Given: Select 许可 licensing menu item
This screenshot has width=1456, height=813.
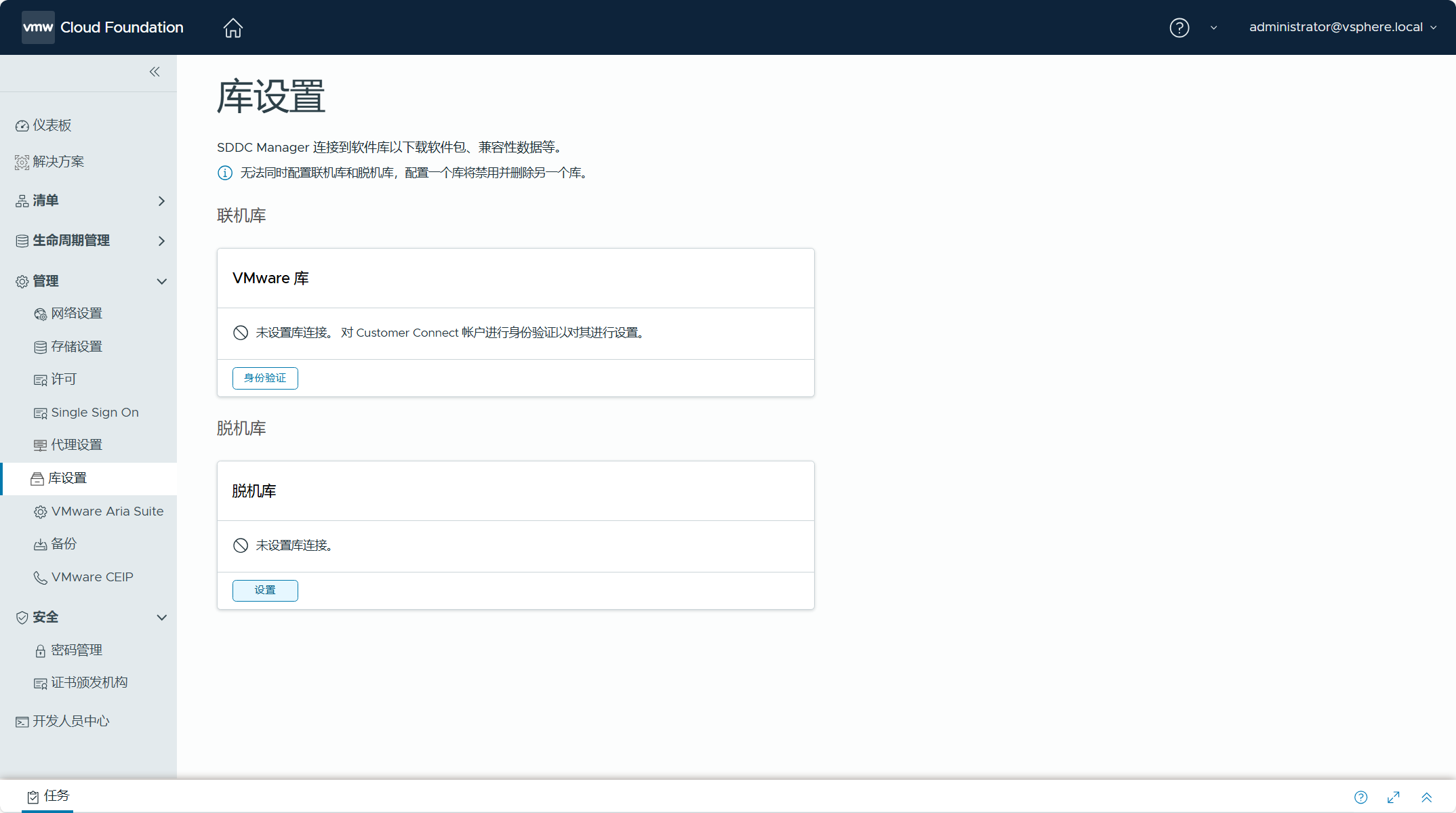Looking at the screenshot, I should tap(62, 379).
